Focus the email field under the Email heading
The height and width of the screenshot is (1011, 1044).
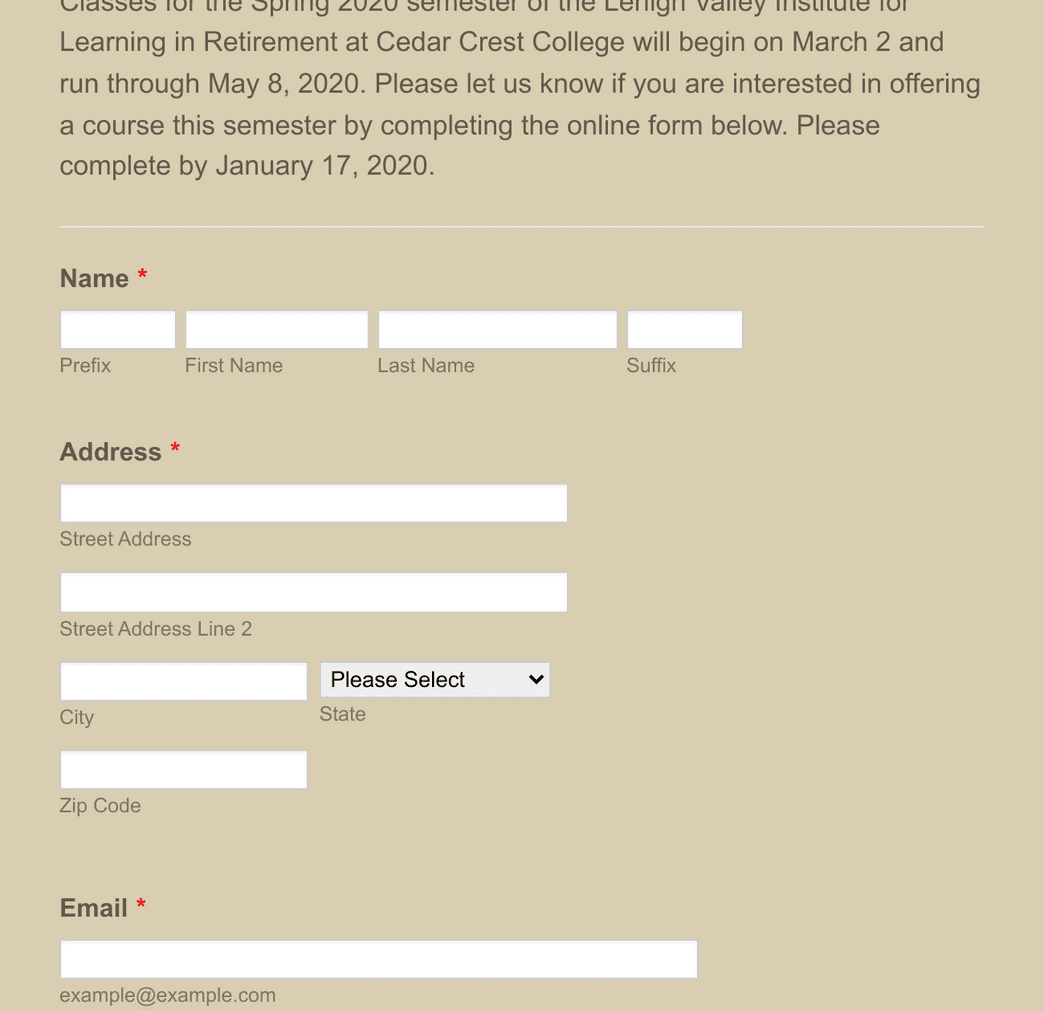coord(378,958)
